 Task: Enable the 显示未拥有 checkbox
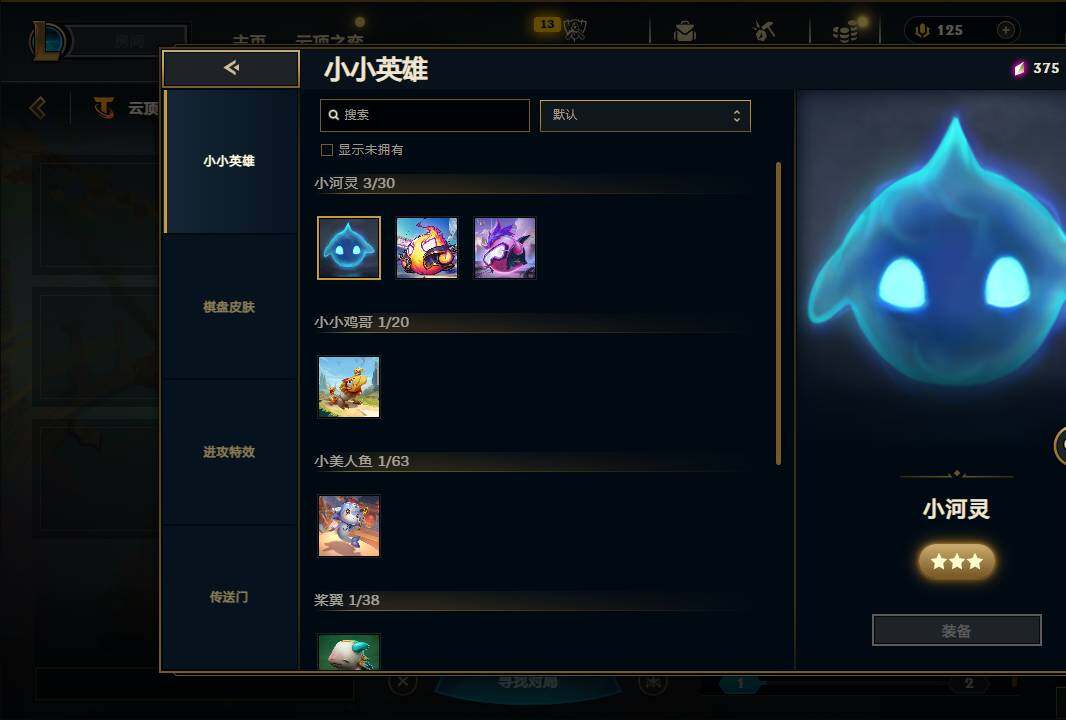click(327, 150)
